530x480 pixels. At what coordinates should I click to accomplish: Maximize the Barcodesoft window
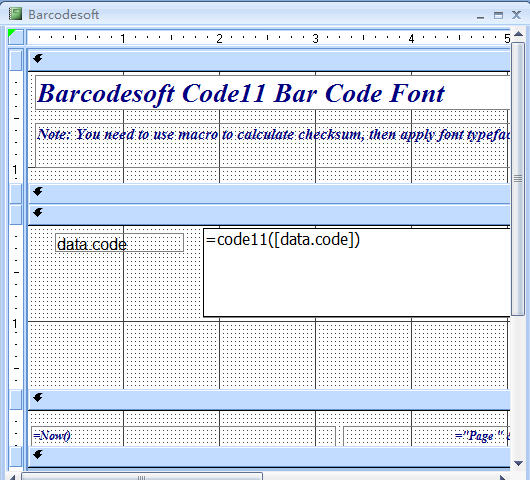click(498, 15)
